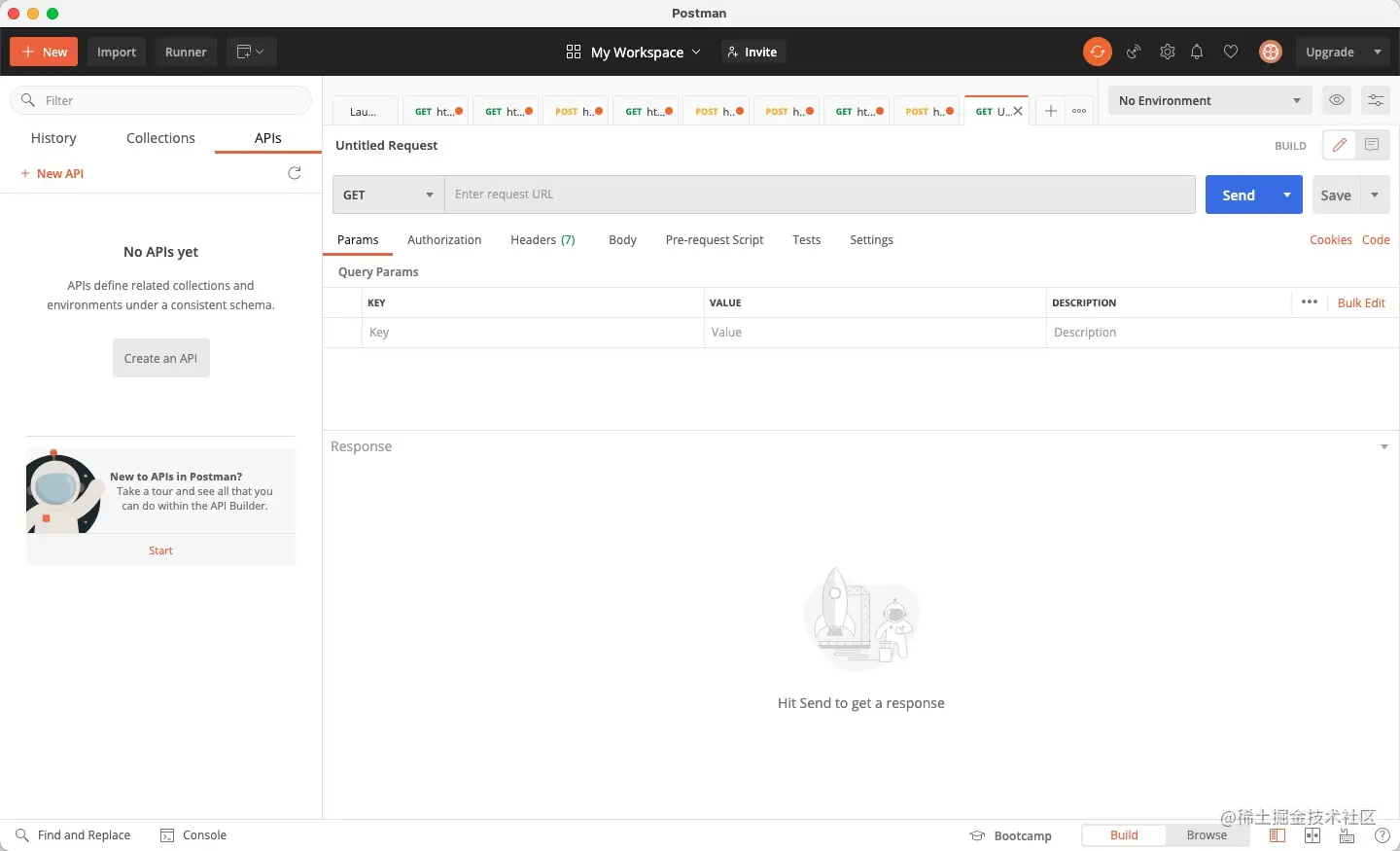Screen dimensions: 1400x851
Task: Click the pencil edit icon beside BUILD
Action: (1339, 145)
